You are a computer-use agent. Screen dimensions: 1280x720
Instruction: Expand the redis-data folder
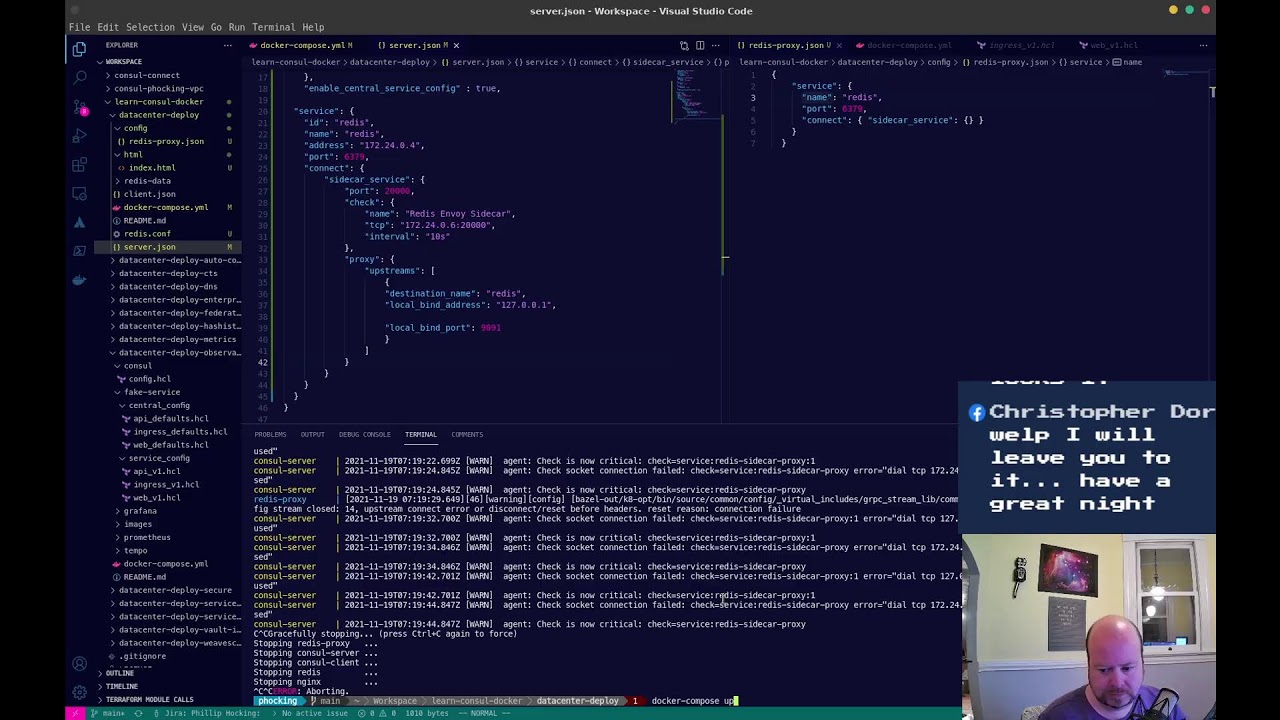(x=147, y=181)
